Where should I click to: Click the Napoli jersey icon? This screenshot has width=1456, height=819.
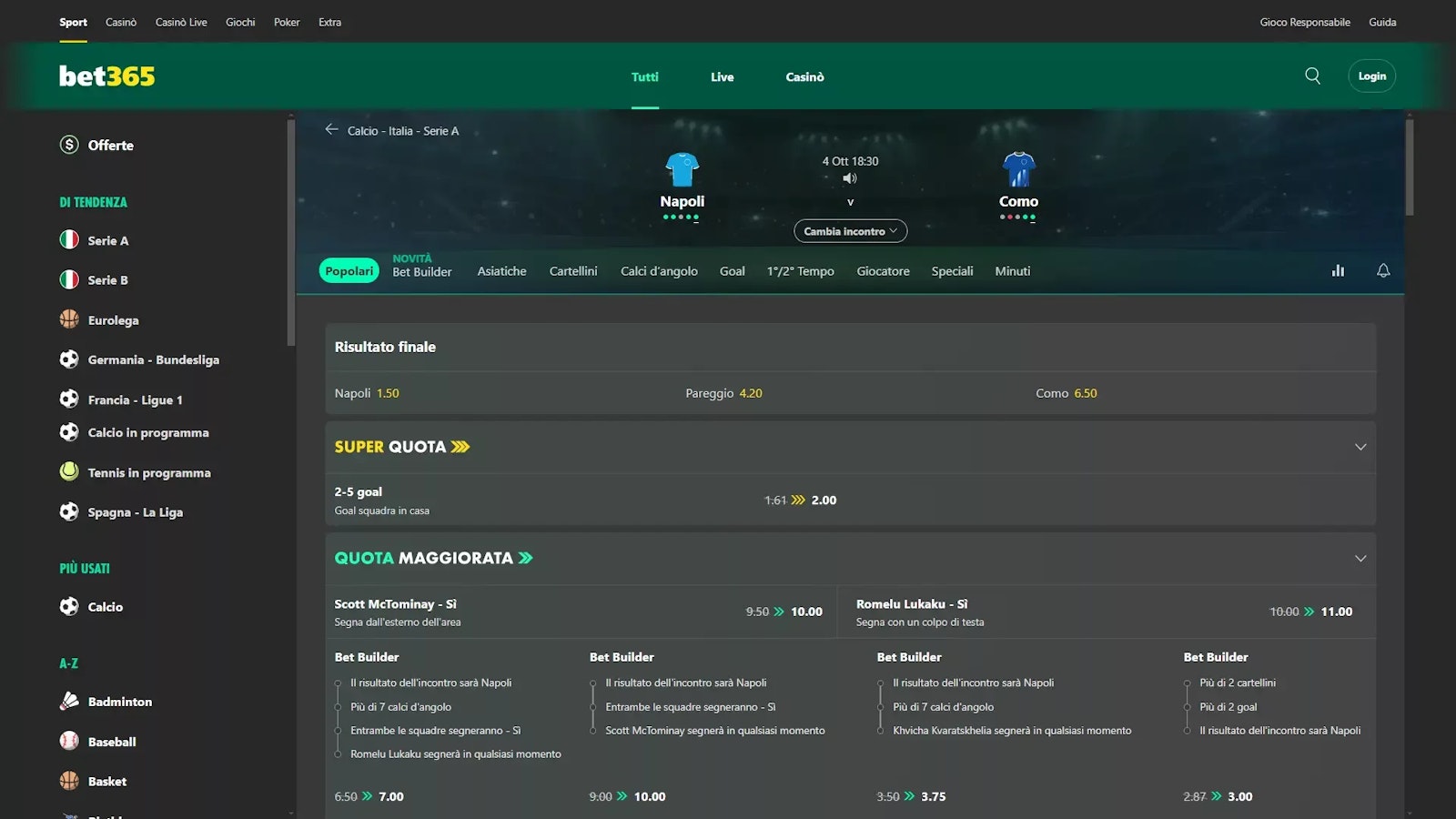(x=682, y=169)
